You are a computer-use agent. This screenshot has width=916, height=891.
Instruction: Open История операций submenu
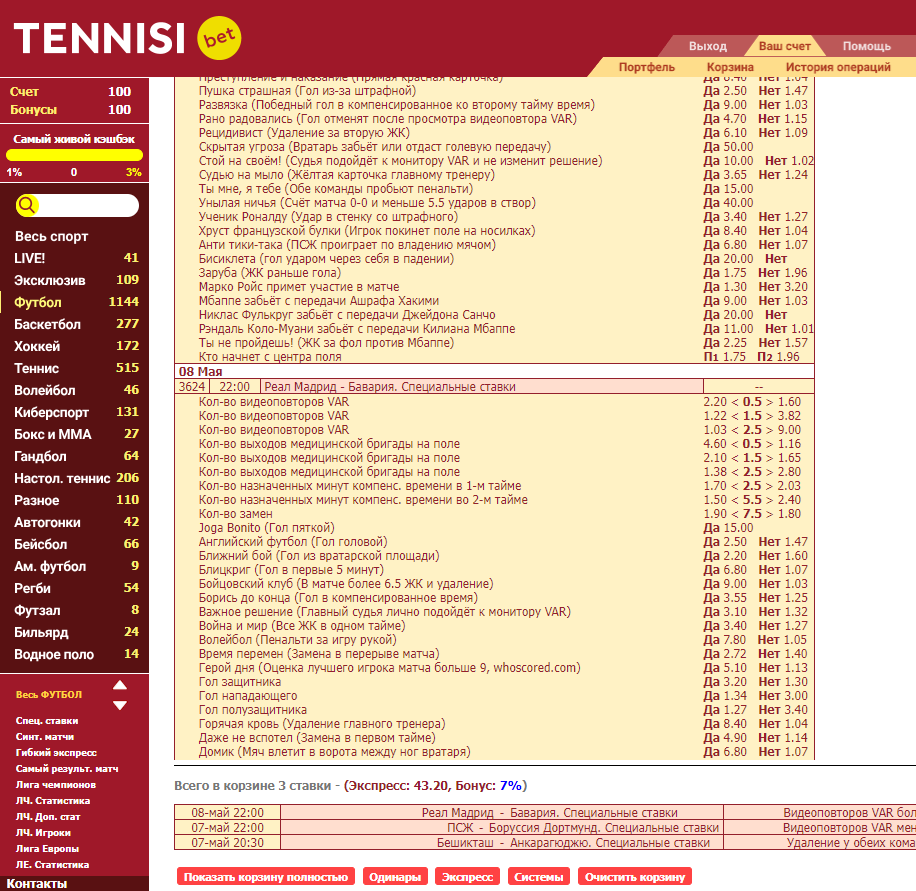838,67
